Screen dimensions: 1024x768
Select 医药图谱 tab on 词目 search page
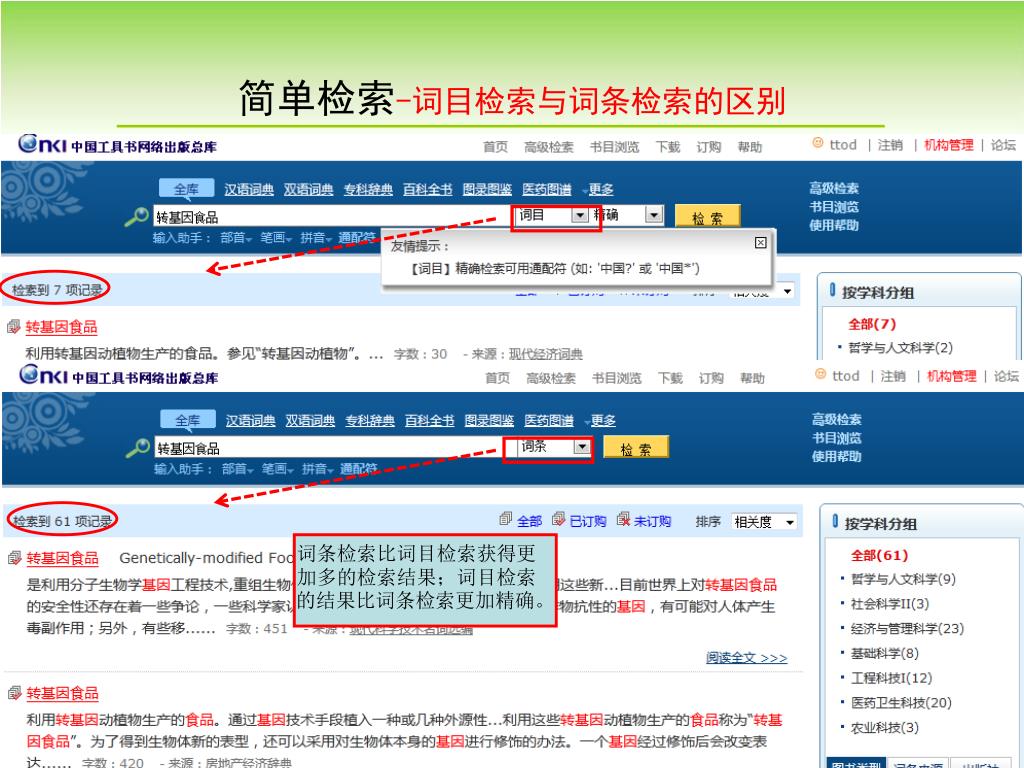547,189
